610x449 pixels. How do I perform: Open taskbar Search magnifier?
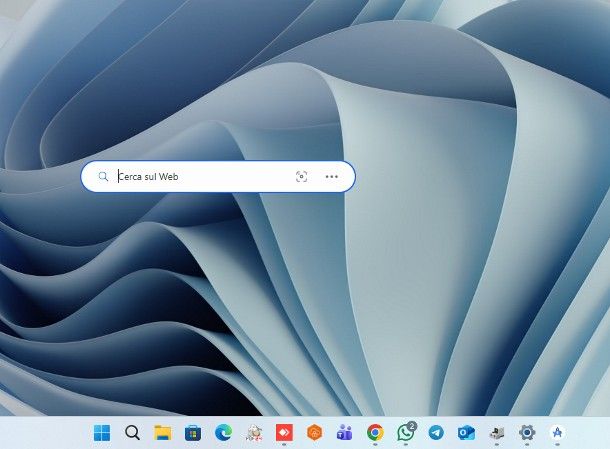pyautogui.click(x=132, y=433)
